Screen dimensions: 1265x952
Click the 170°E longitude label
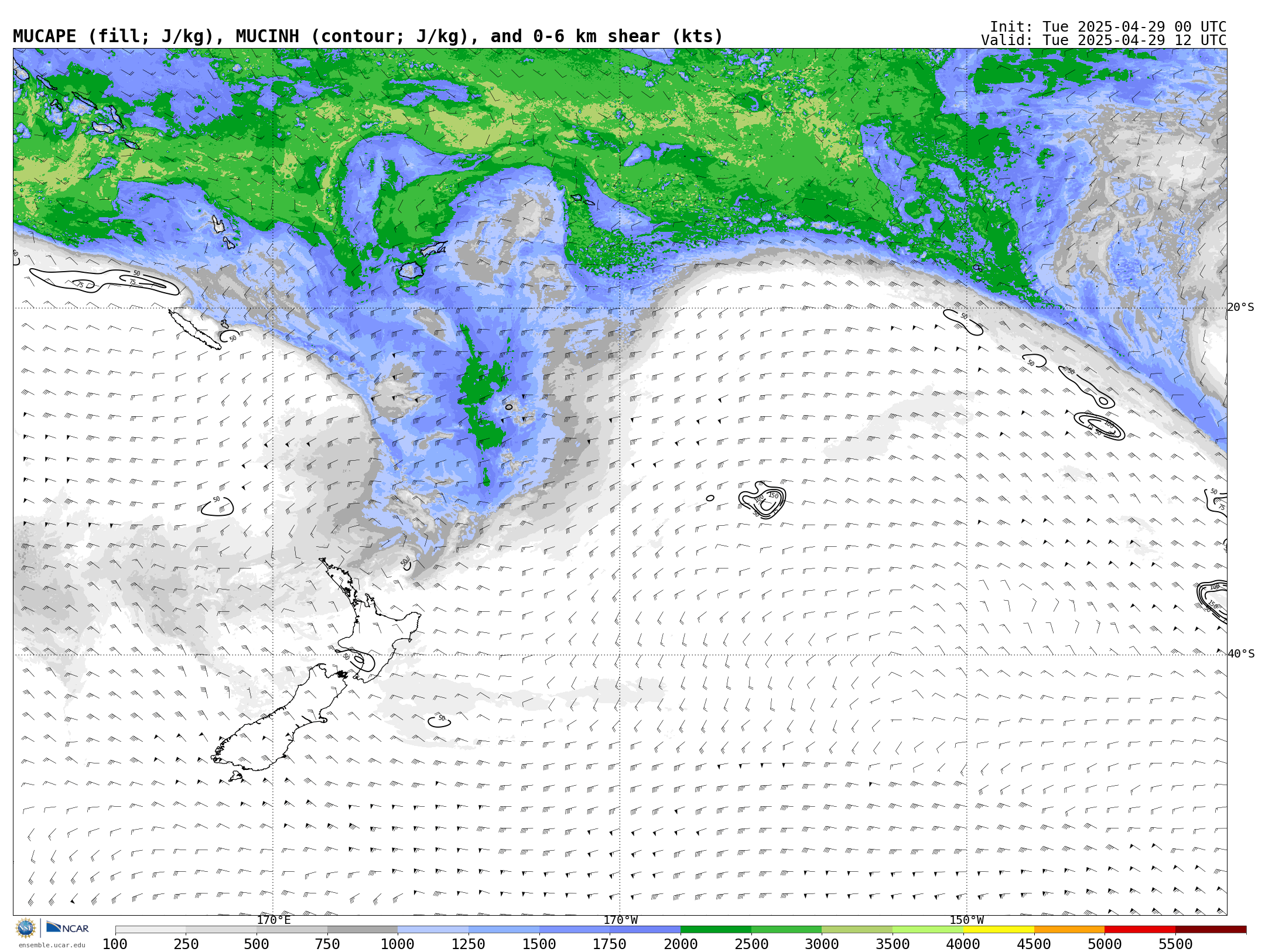pyautogui.click(x=273, y=920)
